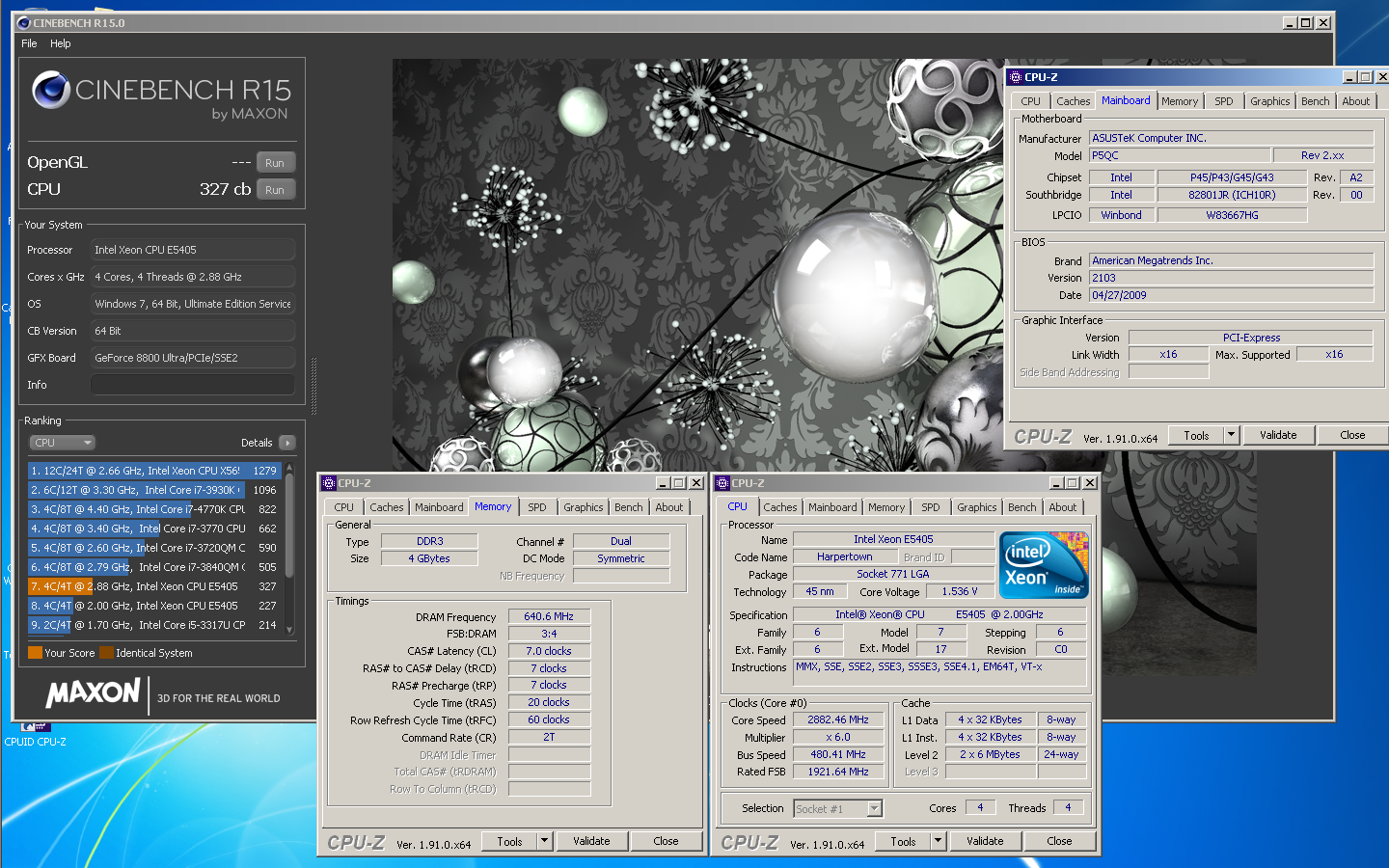This screenshot has width=1389, height=868.
Task: Open About tab in Mainboard CPU-Z window
Action: pos(1355,101)
